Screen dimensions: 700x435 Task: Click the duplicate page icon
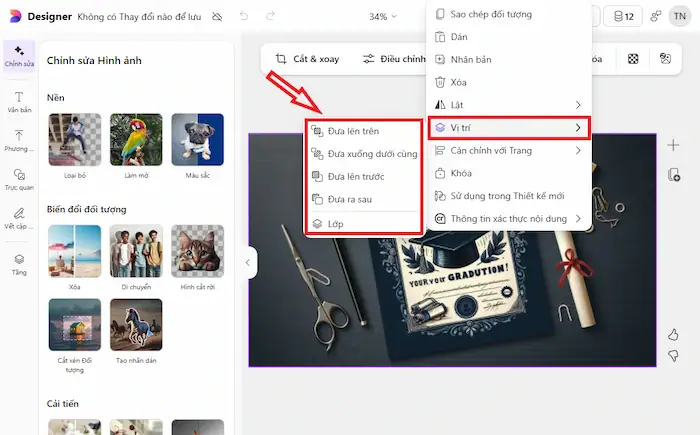click(673, 175)
